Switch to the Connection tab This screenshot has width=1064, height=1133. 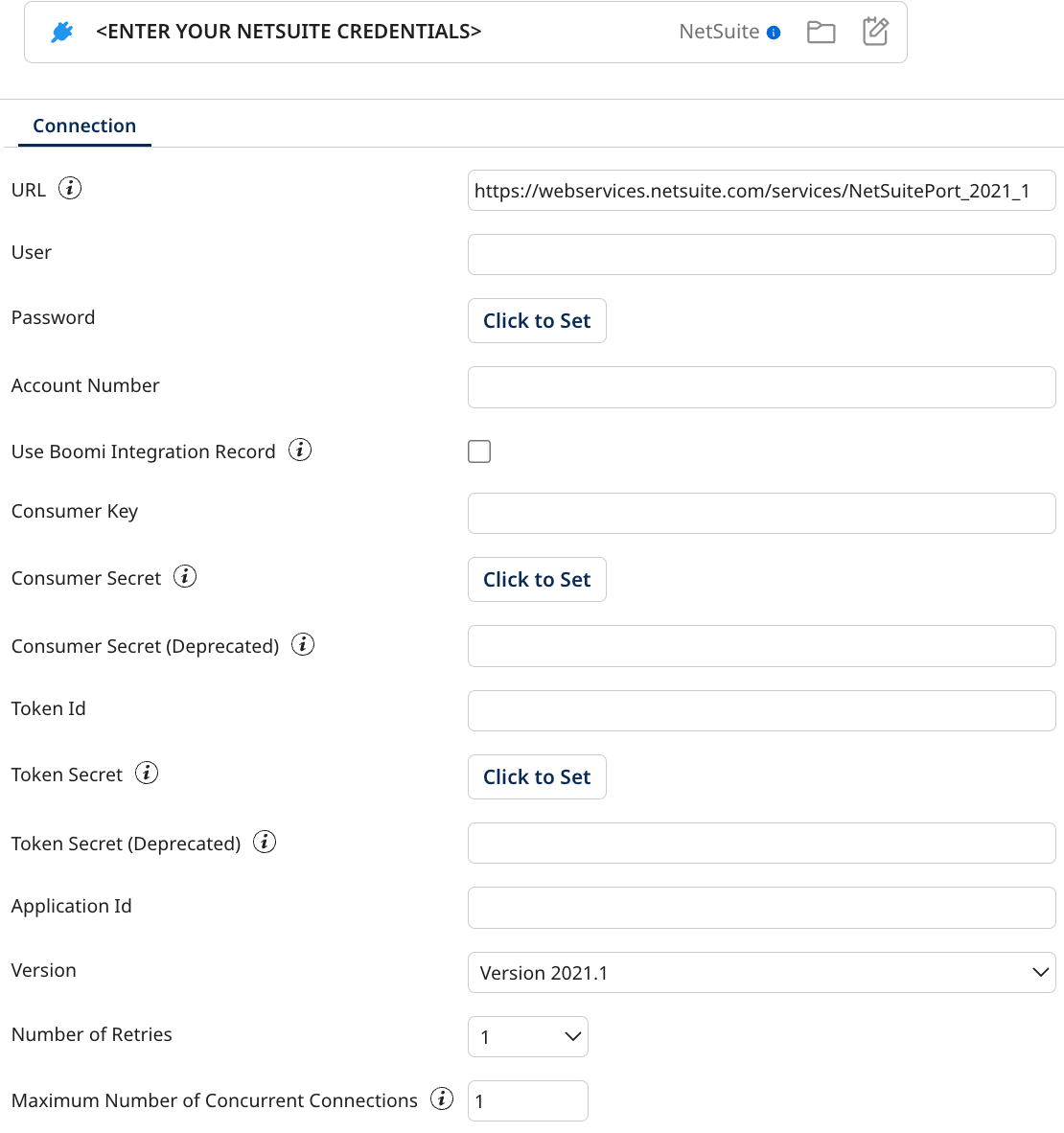tap(84, 125)
